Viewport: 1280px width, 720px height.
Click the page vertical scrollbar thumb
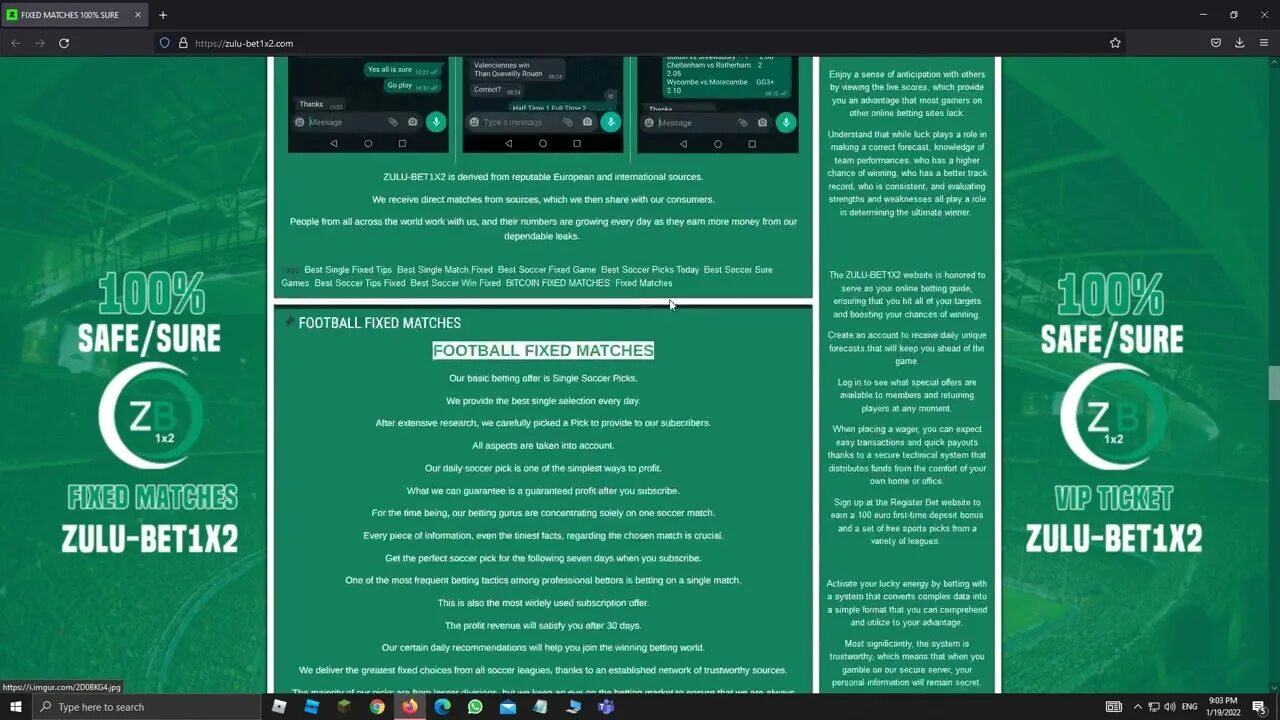(1273, 382)
